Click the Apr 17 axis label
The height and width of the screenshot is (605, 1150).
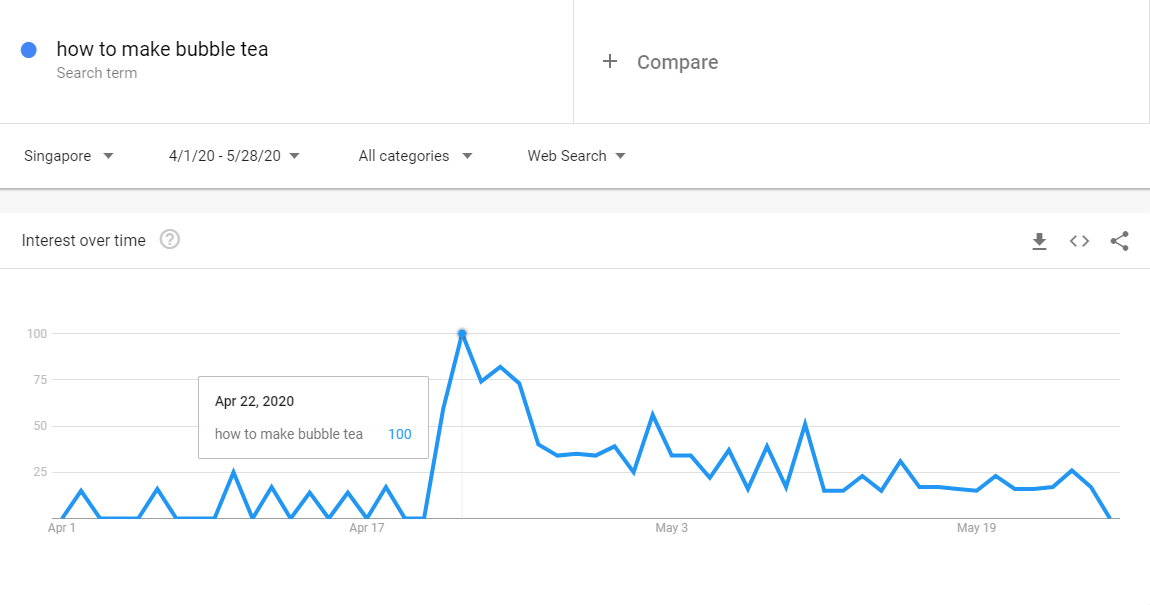[x=367, y=528]
